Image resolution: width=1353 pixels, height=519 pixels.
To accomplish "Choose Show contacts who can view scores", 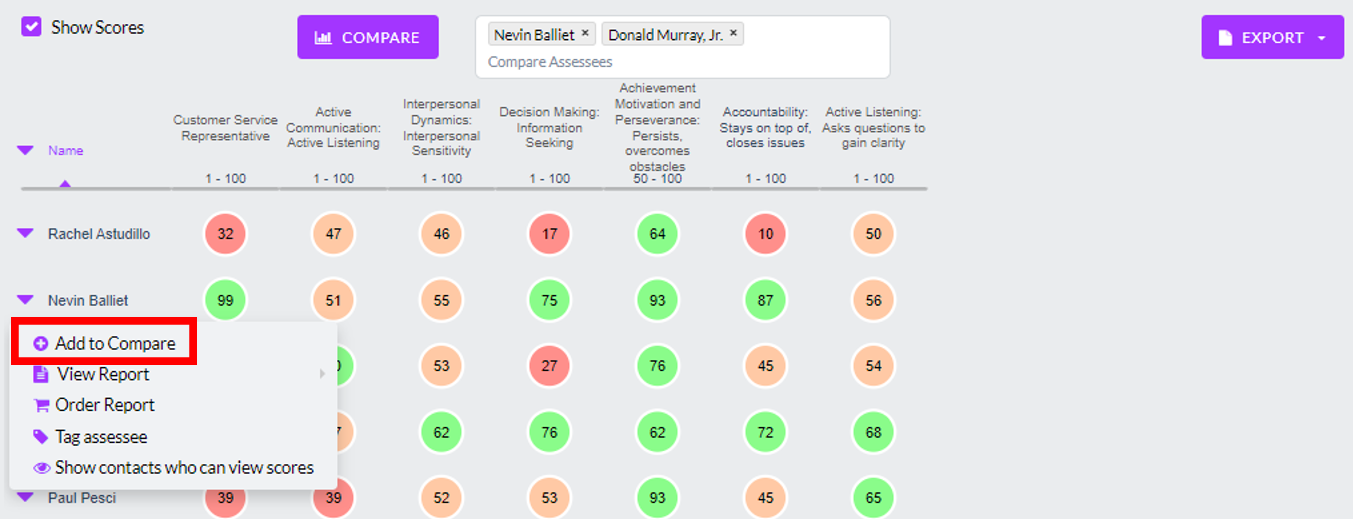I will (184, 468).
